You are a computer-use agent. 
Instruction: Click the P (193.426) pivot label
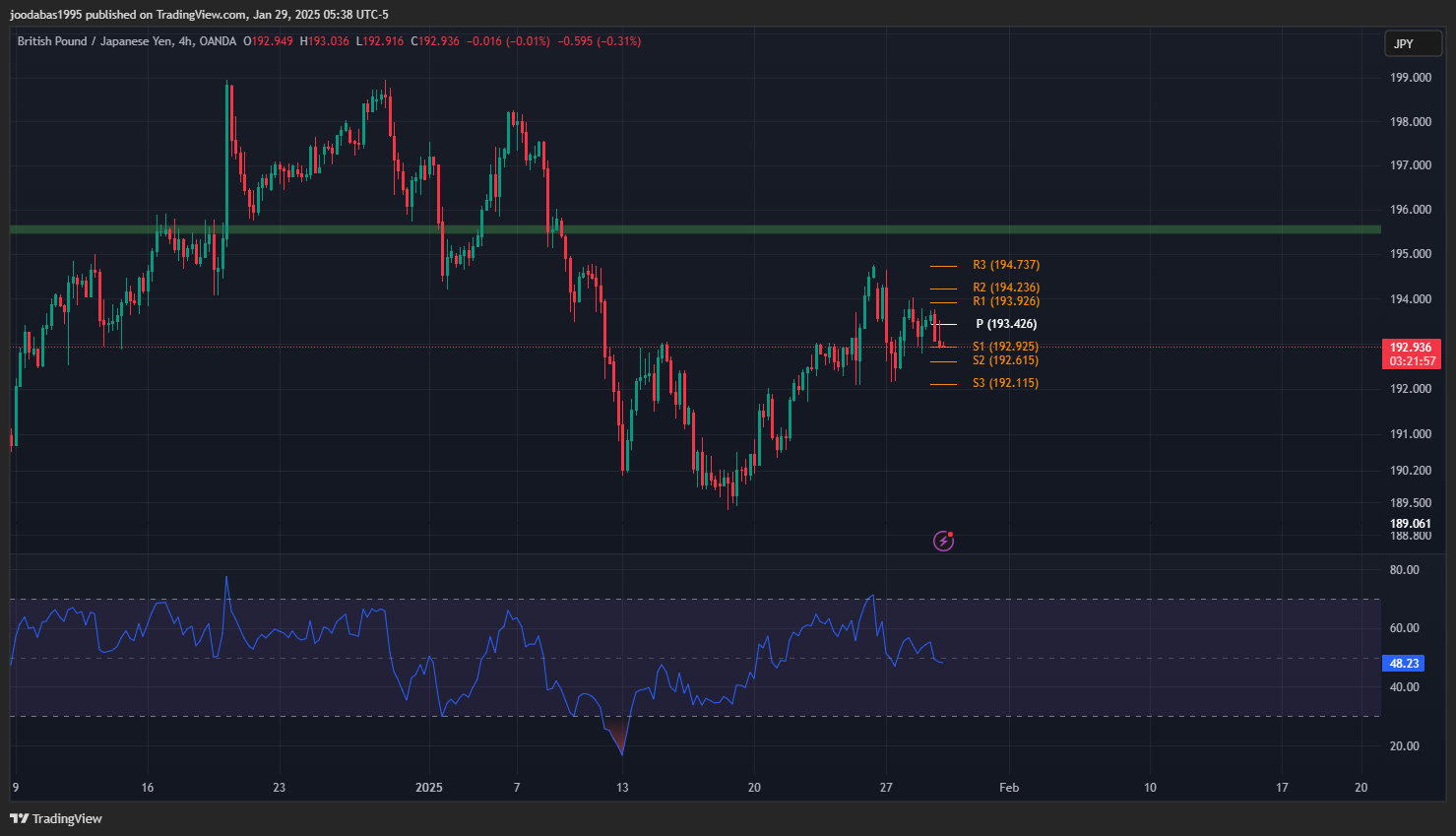pyautogui.click(x=1005, y=324)
